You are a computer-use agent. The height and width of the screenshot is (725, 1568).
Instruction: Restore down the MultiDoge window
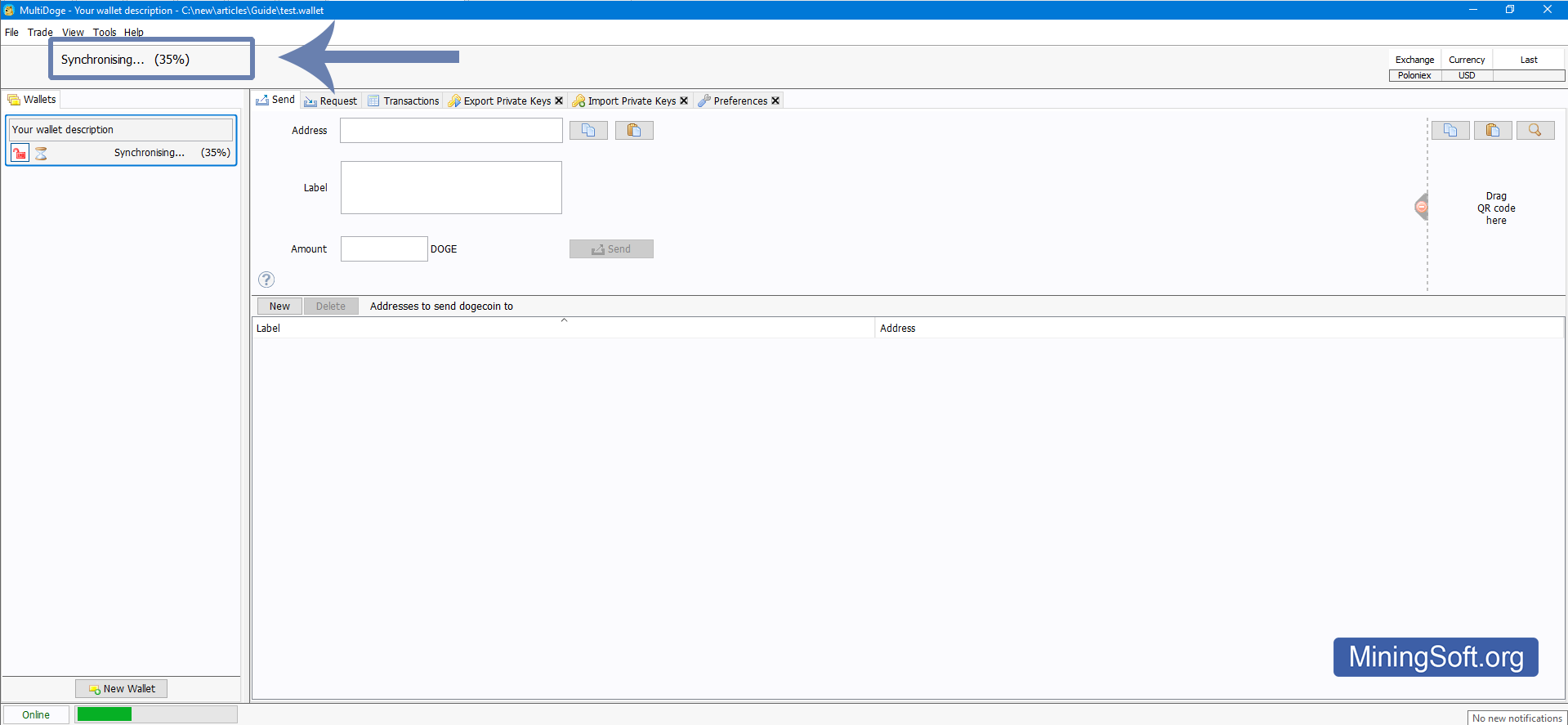1510,10
